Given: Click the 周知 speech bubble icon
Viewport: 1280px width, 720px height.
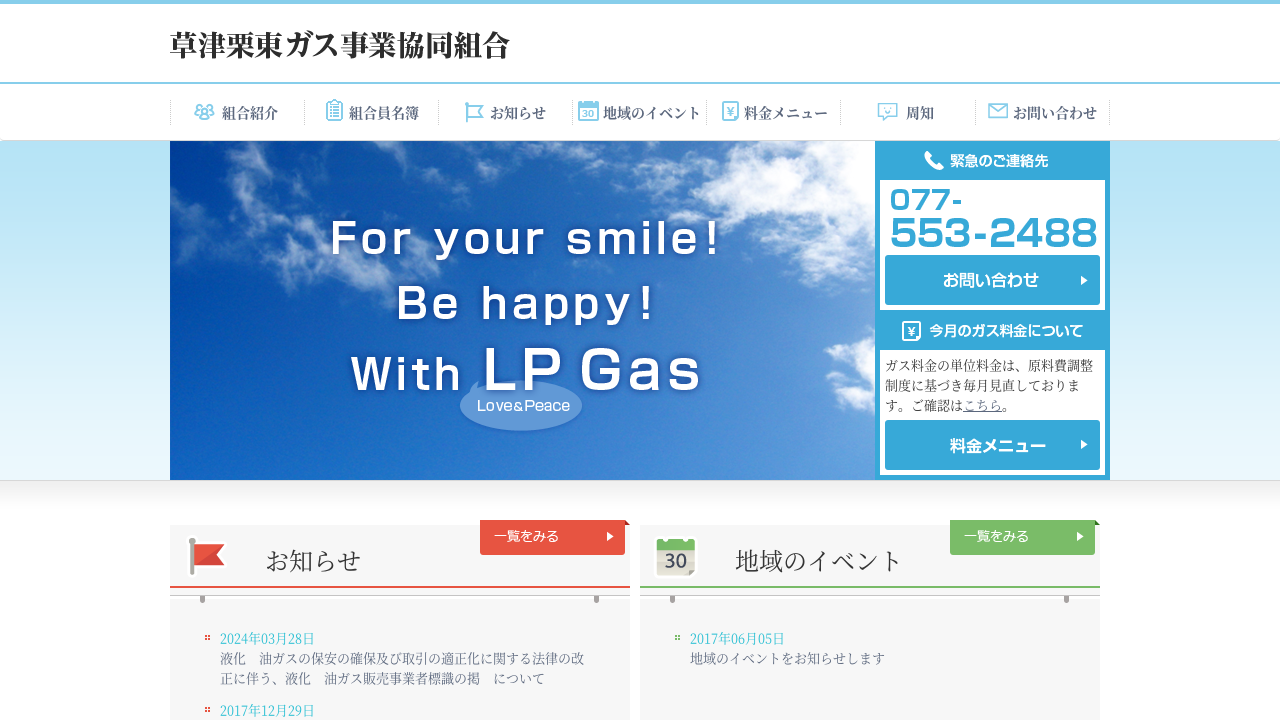Looking at the screenshot, I should [887, 112].
